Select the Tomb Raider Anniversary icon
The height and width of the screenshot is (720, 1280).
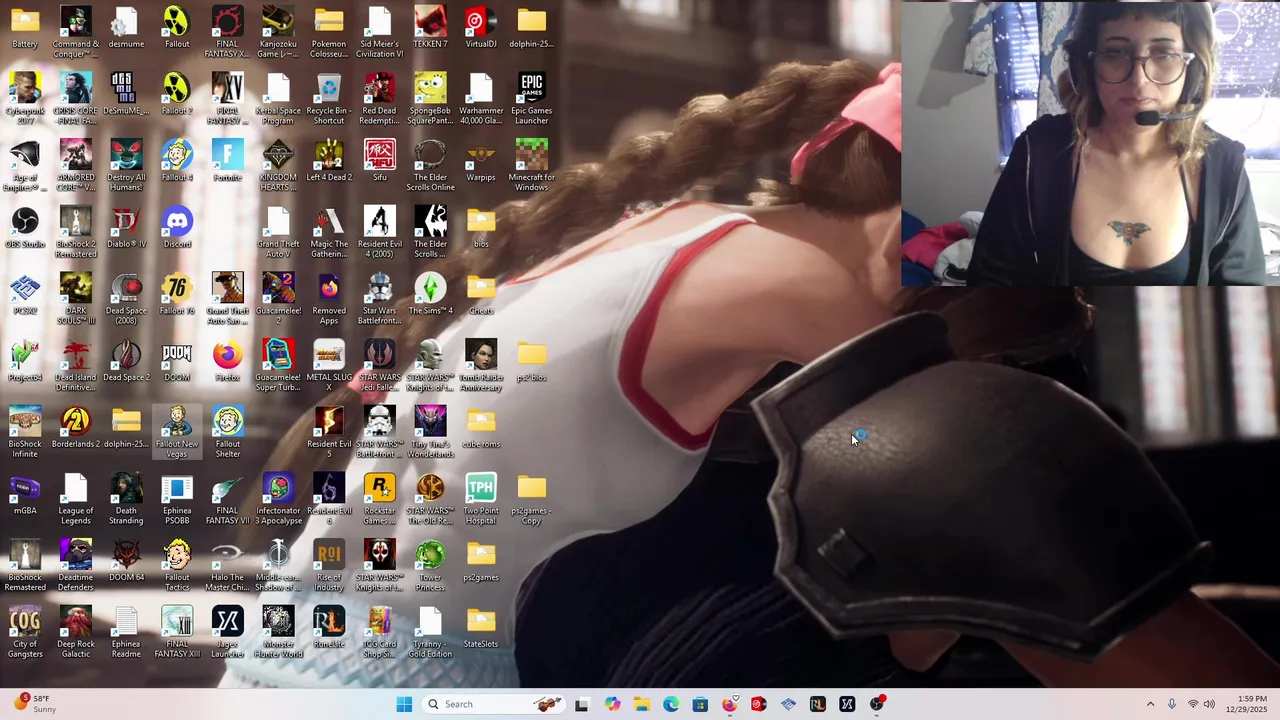point(481,365)
